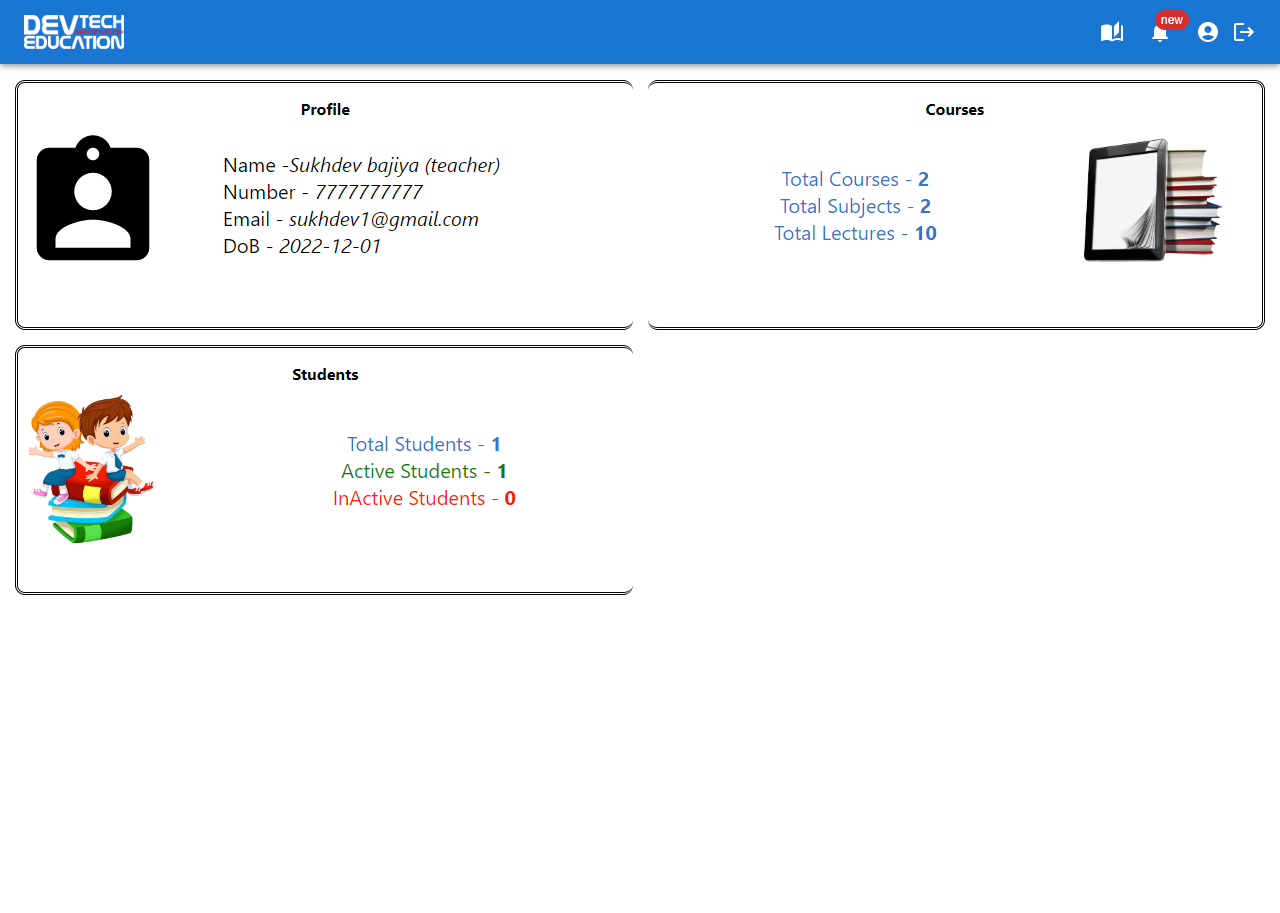
Task: Open the courses book icon in header
Action: (1112, 32)
